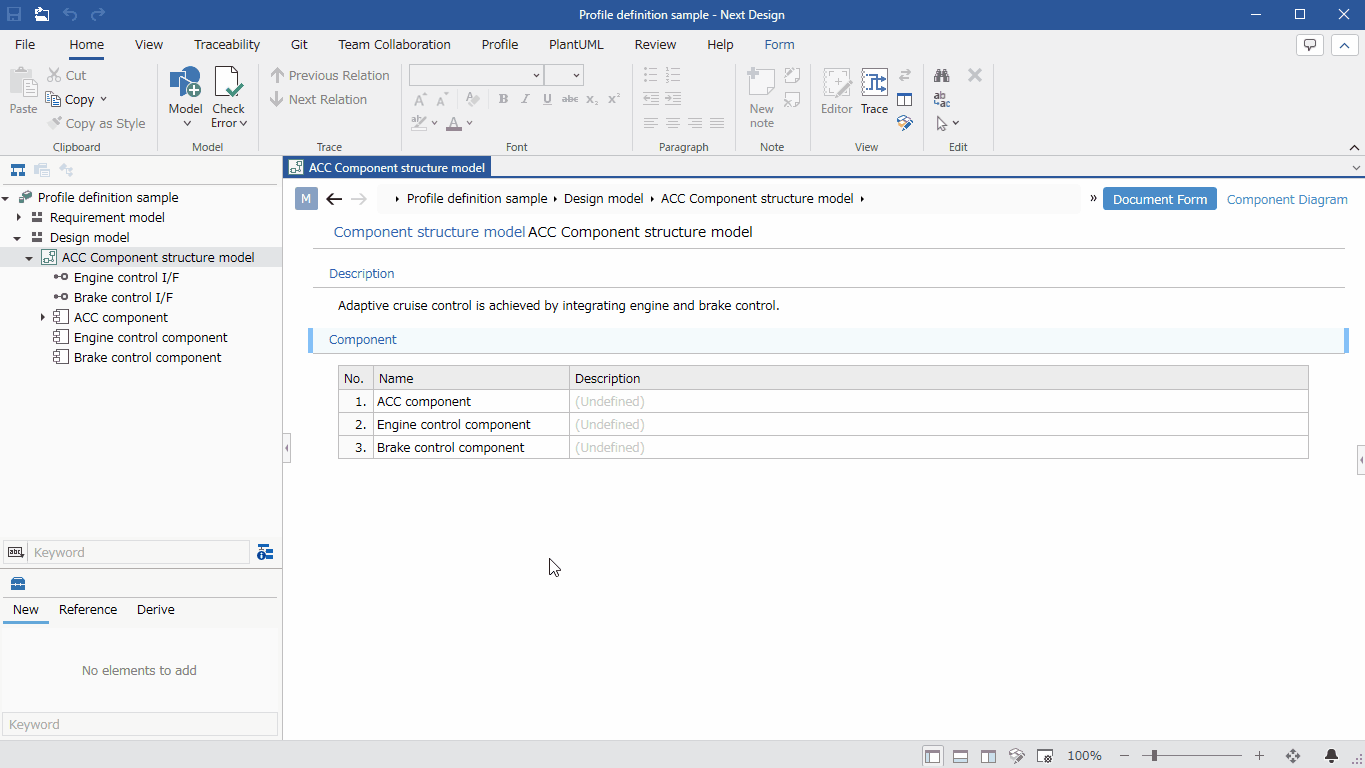Click the Undo arrow in title bar

(x=69, y=14)
